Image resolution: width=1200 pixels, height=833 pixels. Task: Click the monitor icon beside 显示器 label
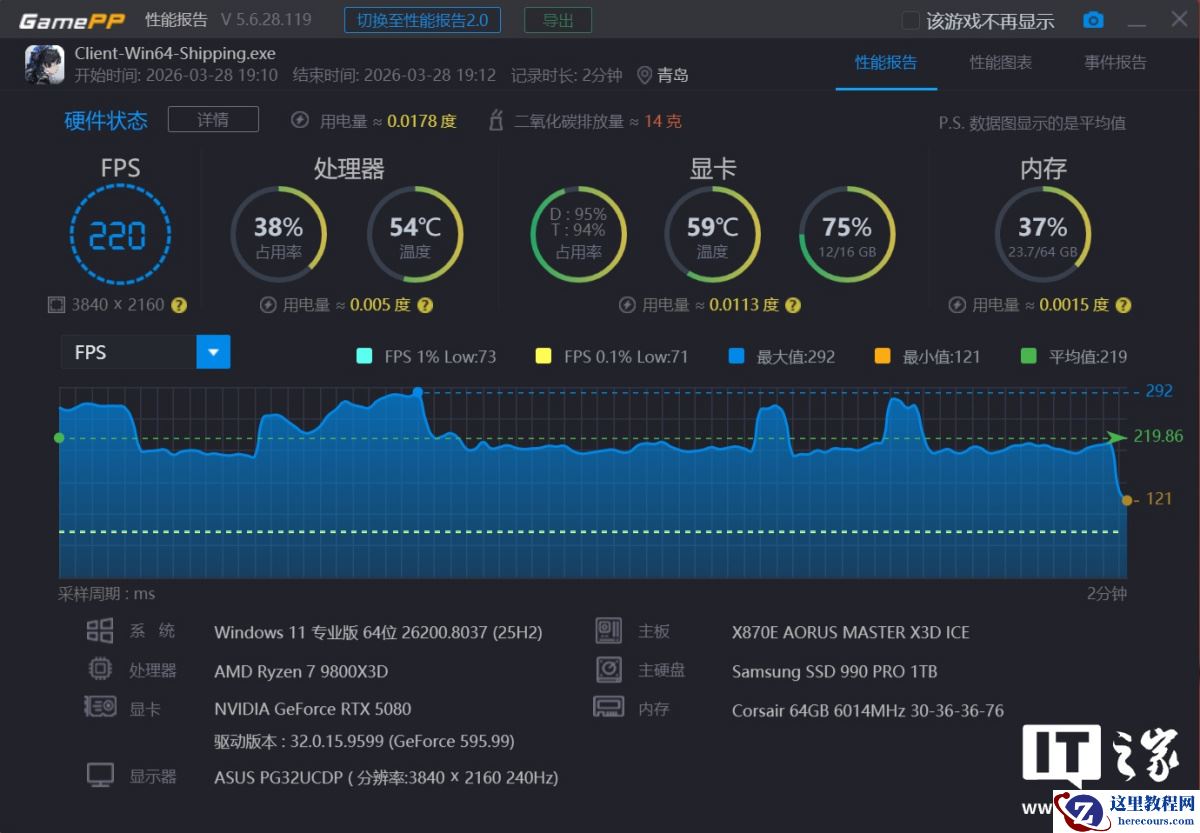100,775
